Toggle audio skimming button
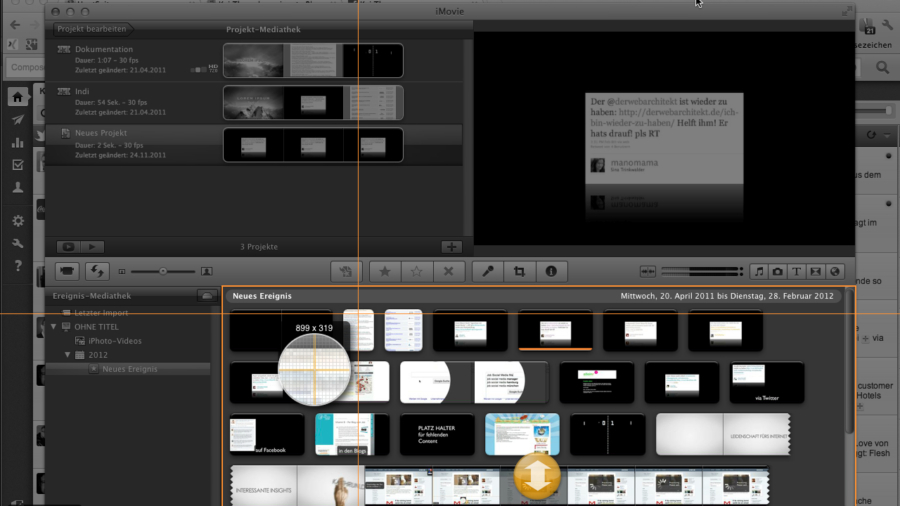Viewport: 900px width, 506px height. (647, 271)
